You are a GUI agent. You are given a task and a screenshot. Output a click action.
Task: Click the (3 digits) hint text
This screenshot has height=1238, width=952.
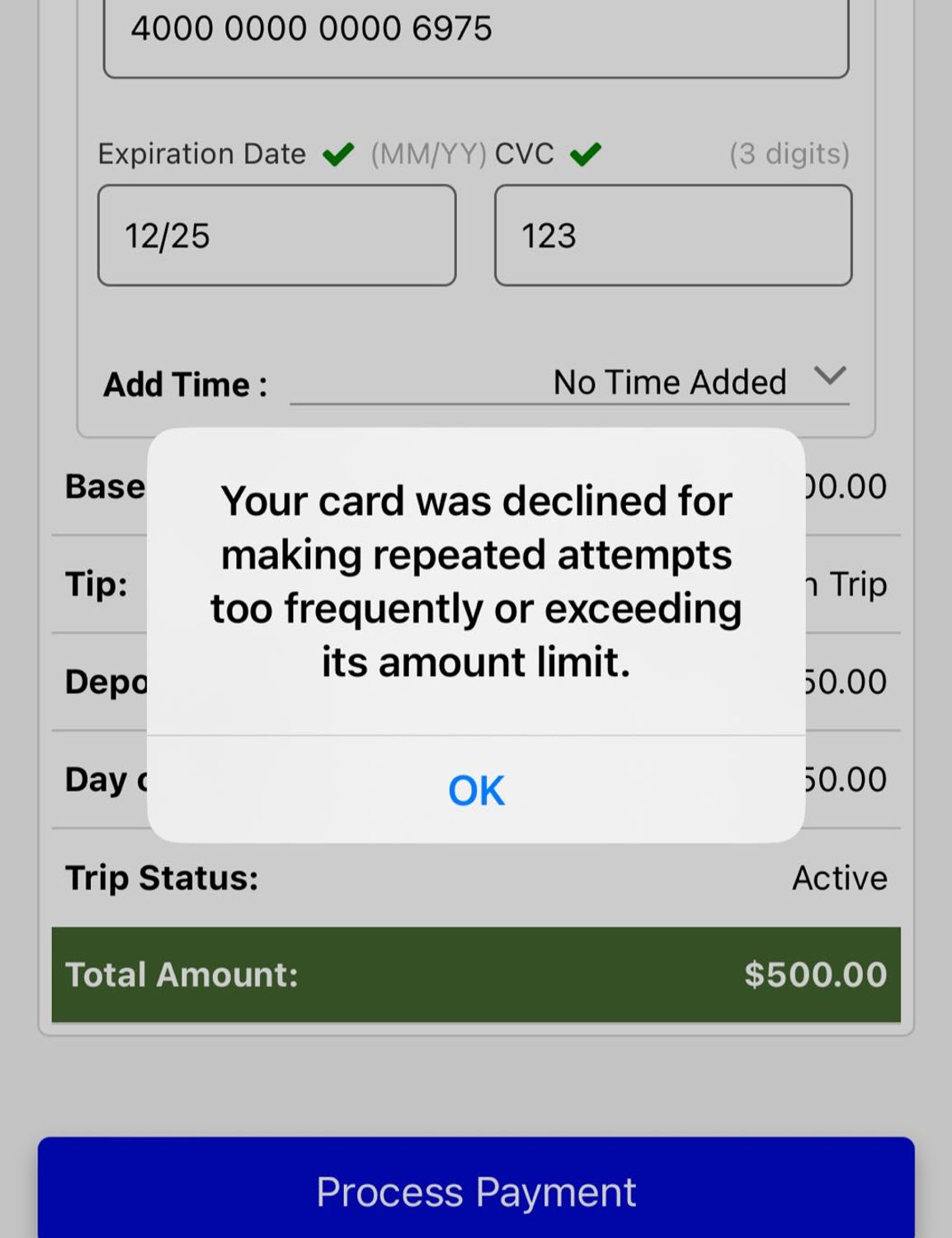tap(789, 154)
